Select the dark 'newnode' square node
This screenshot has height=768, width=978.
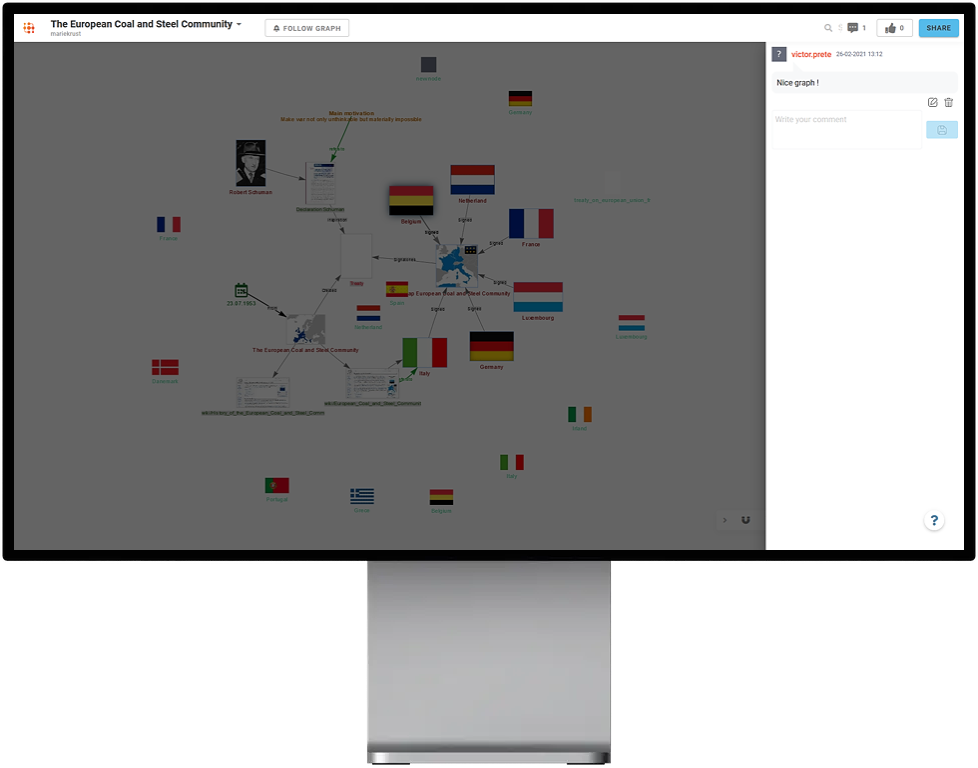(x=428, y=64)
